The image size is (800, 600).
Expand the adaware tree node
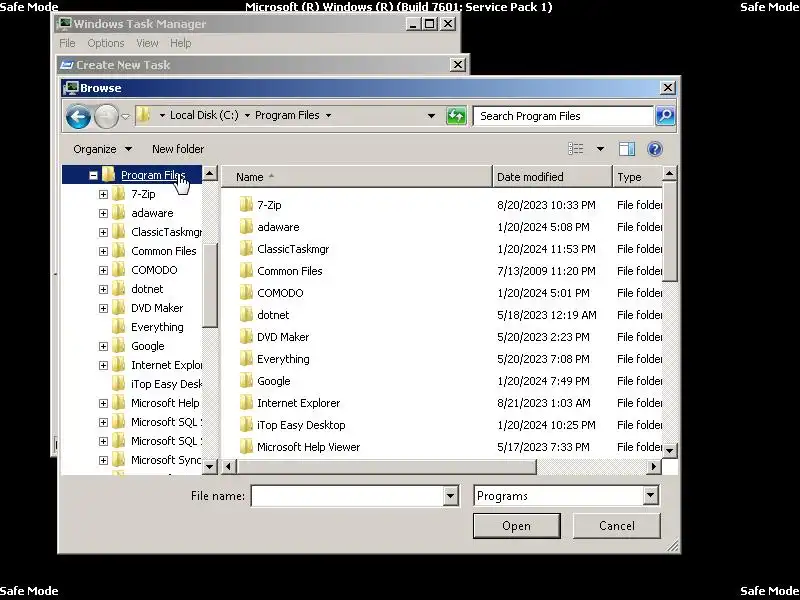[x=103, y=213]
